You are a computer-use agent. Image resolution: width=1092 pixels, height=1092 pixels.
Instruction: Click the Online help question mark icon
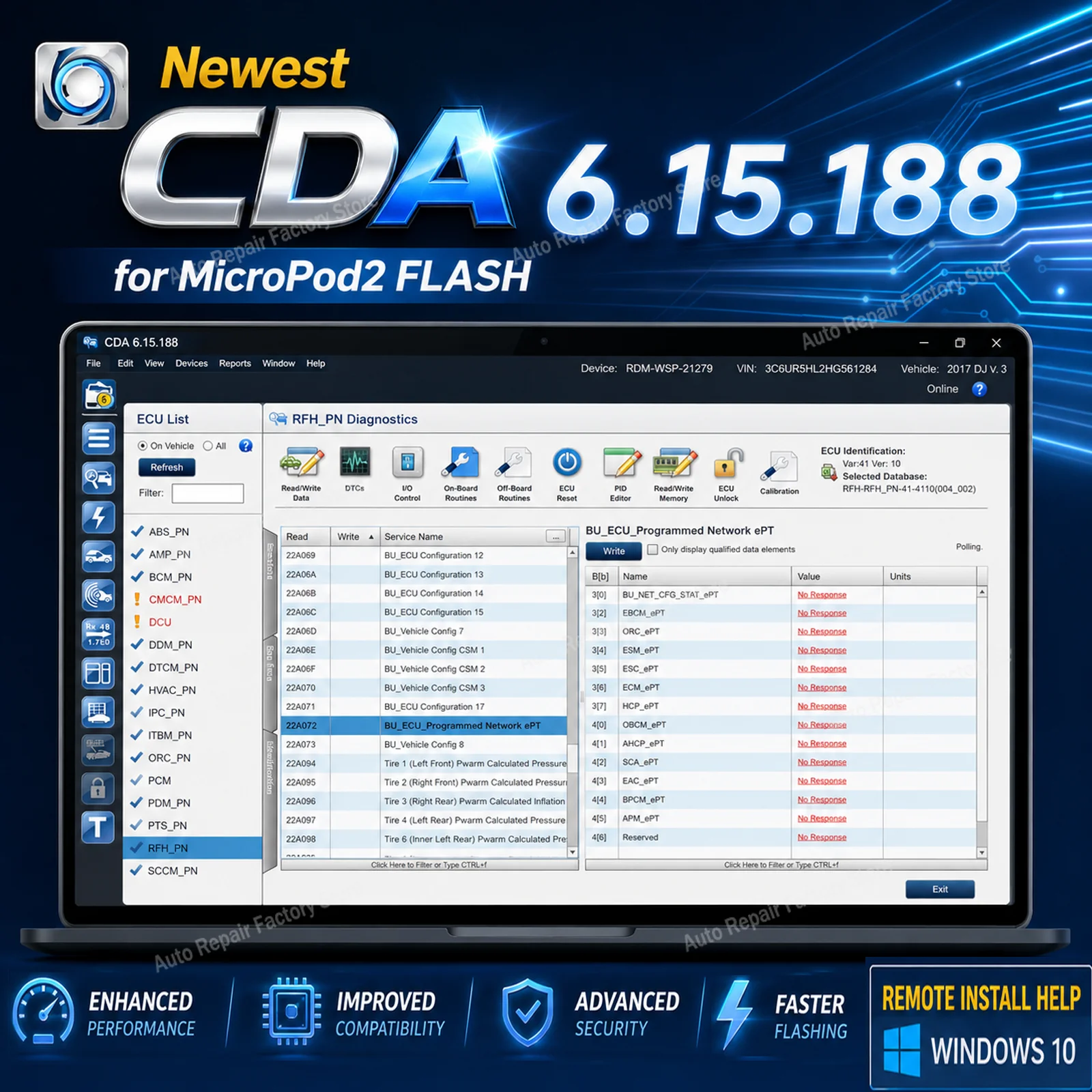pos(979,389)
